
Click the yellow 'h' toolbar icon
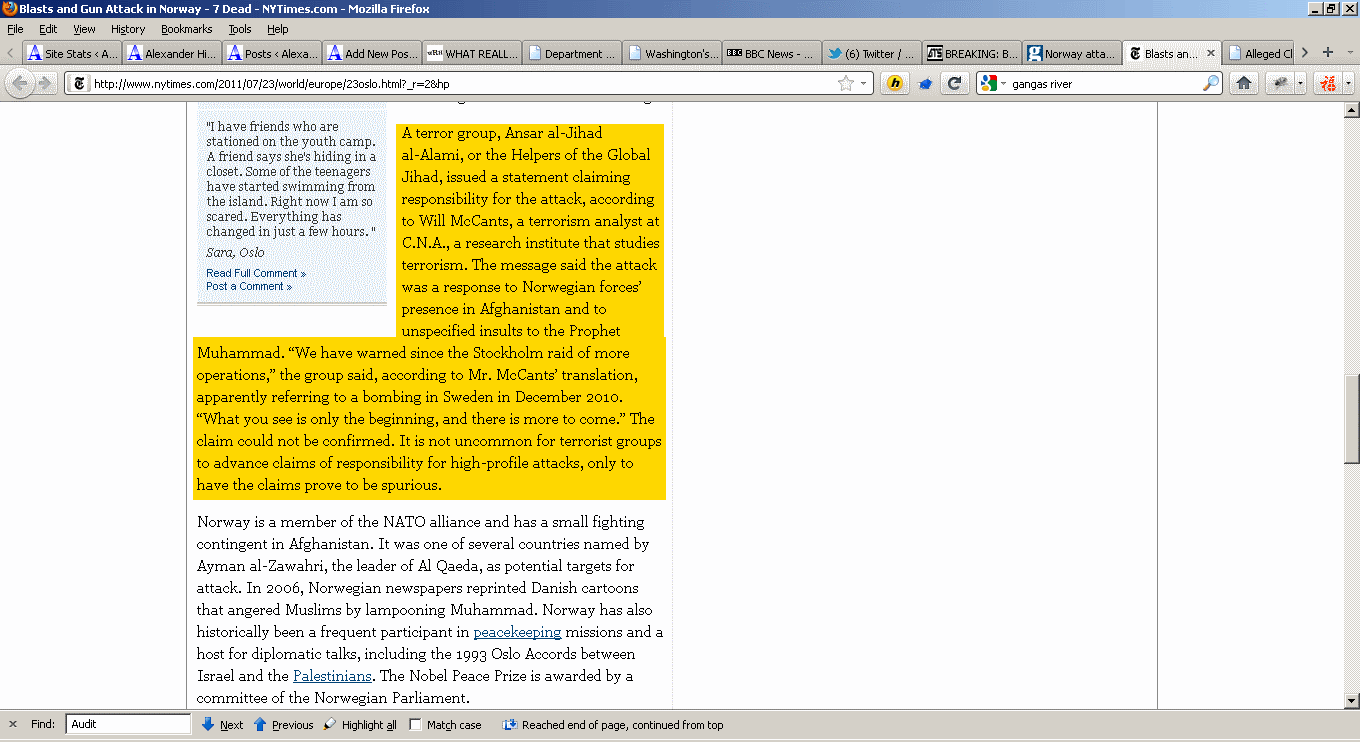coord(895,83)
